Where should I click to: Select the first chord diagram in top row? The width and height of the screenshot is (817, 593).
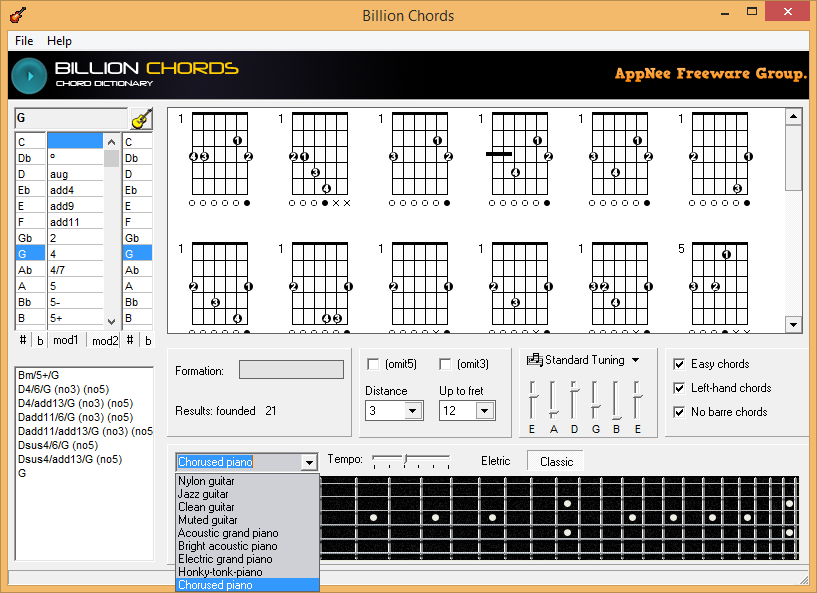point(219,159)
